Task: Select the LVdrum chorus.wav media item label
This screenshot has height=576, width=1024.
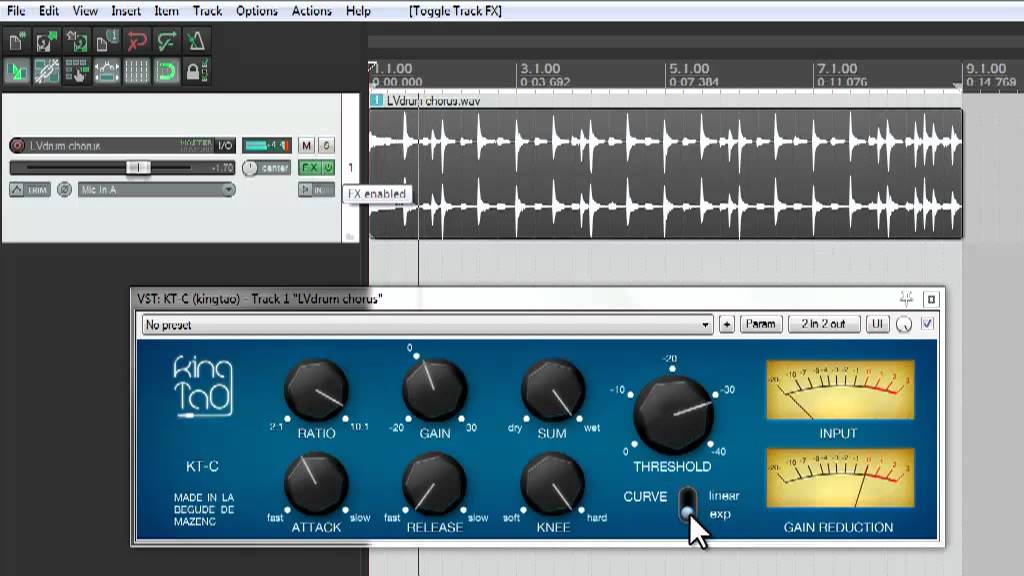Action: click(433, 101)
